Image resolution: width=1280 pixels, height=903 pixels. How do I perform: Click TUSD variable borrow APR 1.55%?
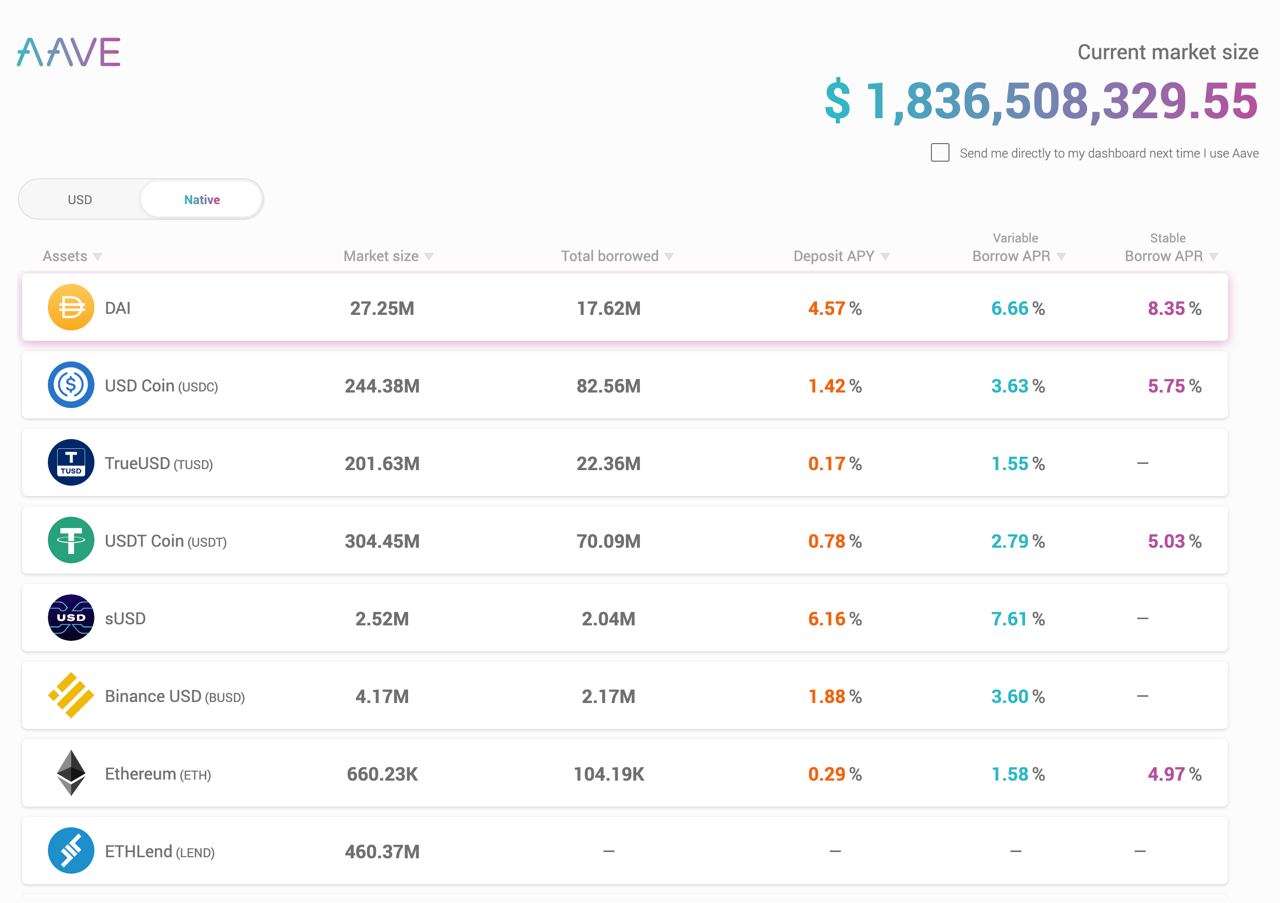[x=1018, y=463]
